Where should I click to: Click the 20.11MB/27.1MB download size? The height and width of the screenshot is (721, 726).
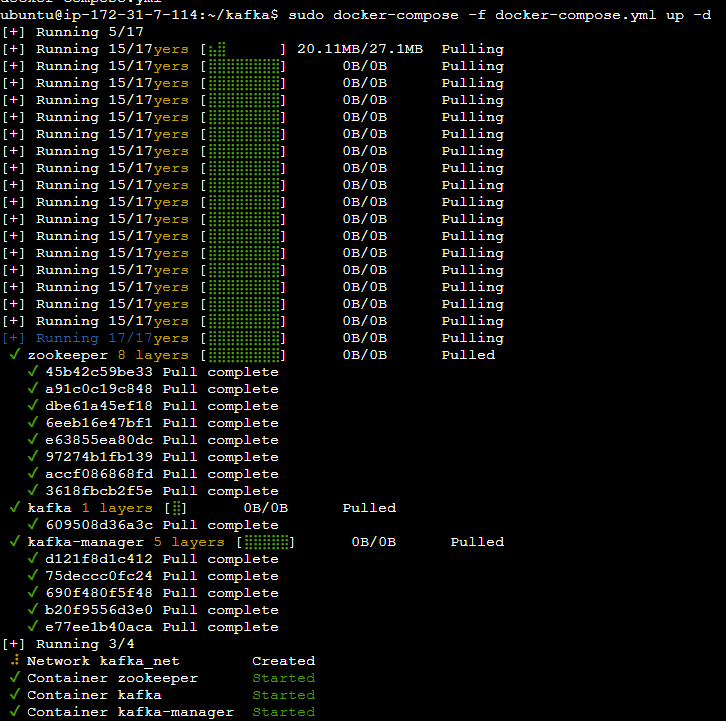click(x=360, y=49)
